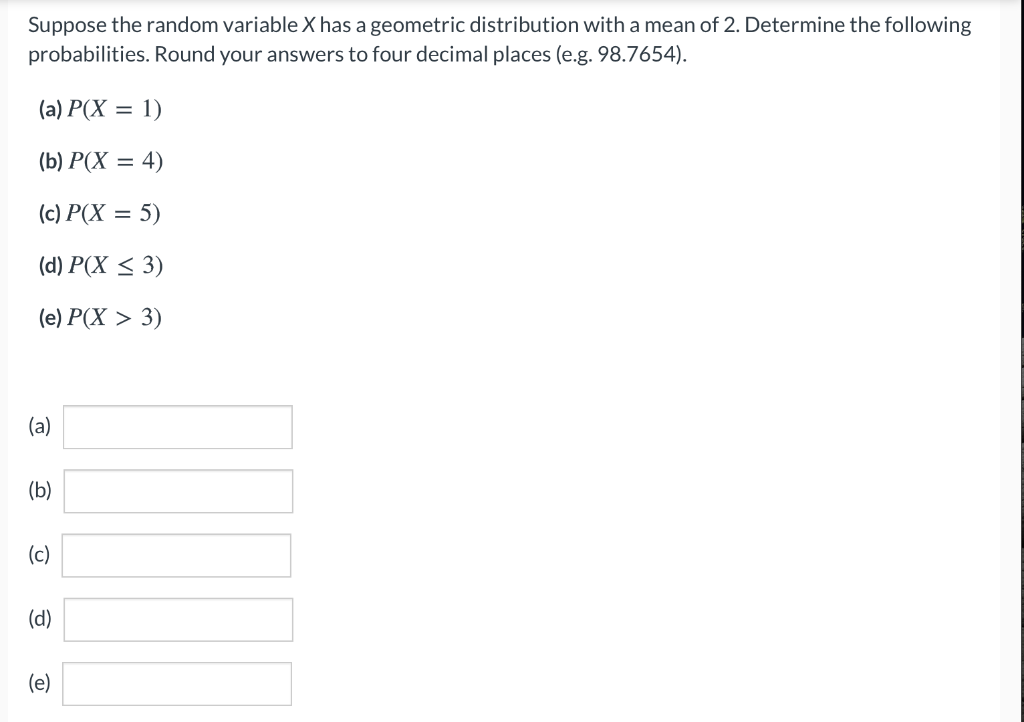Click the answer input field for part (a)
Screen dimensions: 1024x722
[x=177, y=426]
